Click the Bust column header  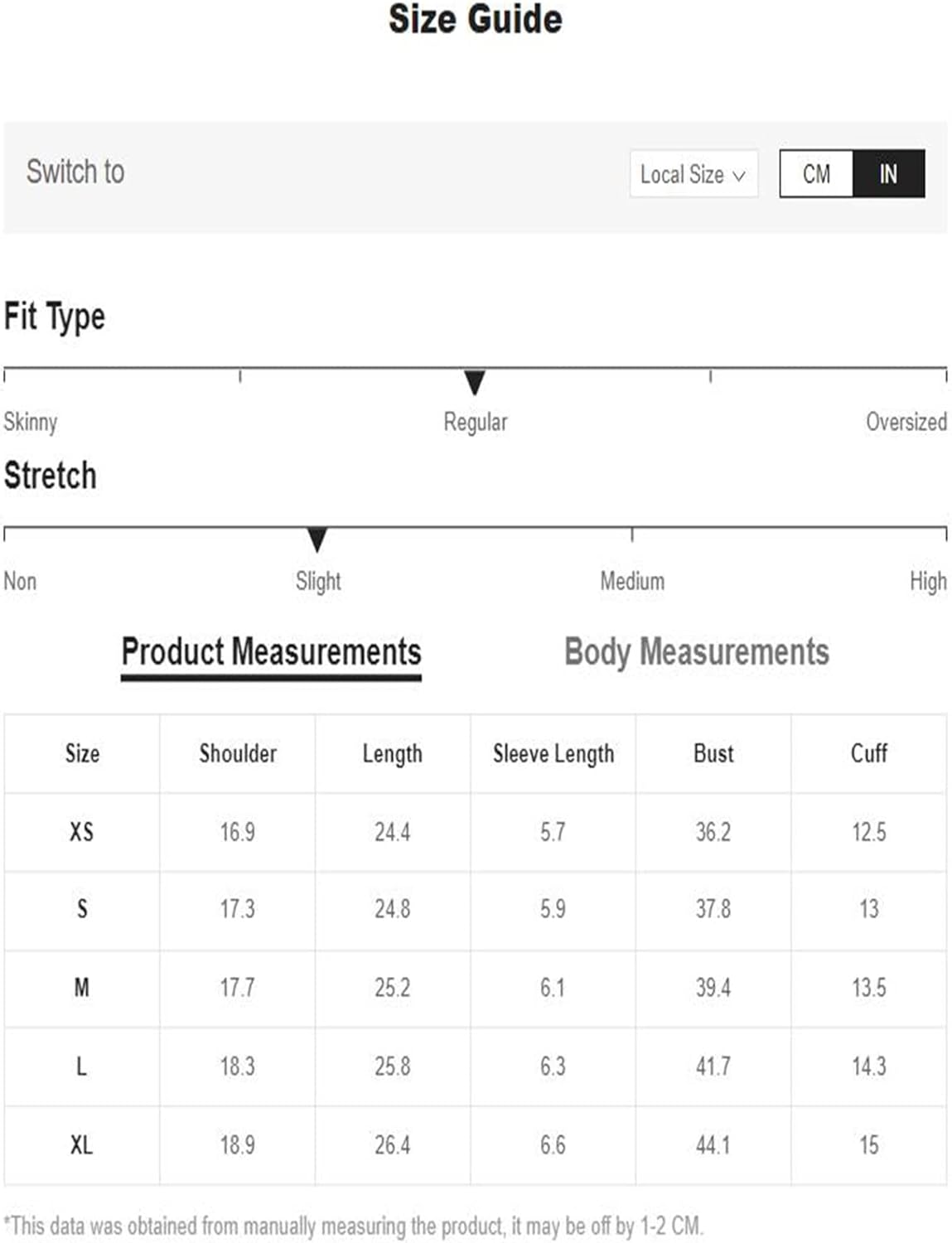pyautogui.click(x=713, y=753)
